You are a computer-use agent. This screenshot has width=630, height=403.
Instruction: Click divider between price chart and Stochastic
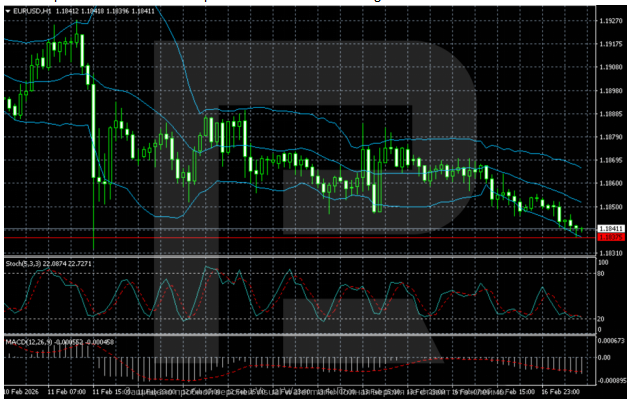pos(300,256)
